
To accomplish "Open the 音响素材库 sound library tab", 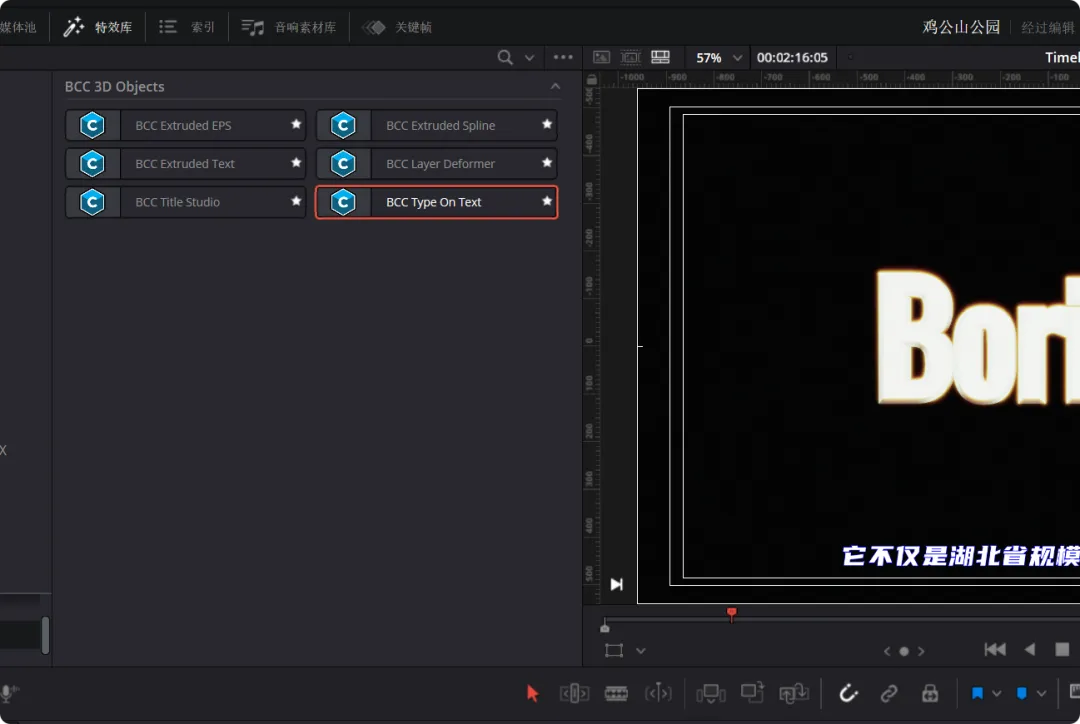I will point(289,28).
